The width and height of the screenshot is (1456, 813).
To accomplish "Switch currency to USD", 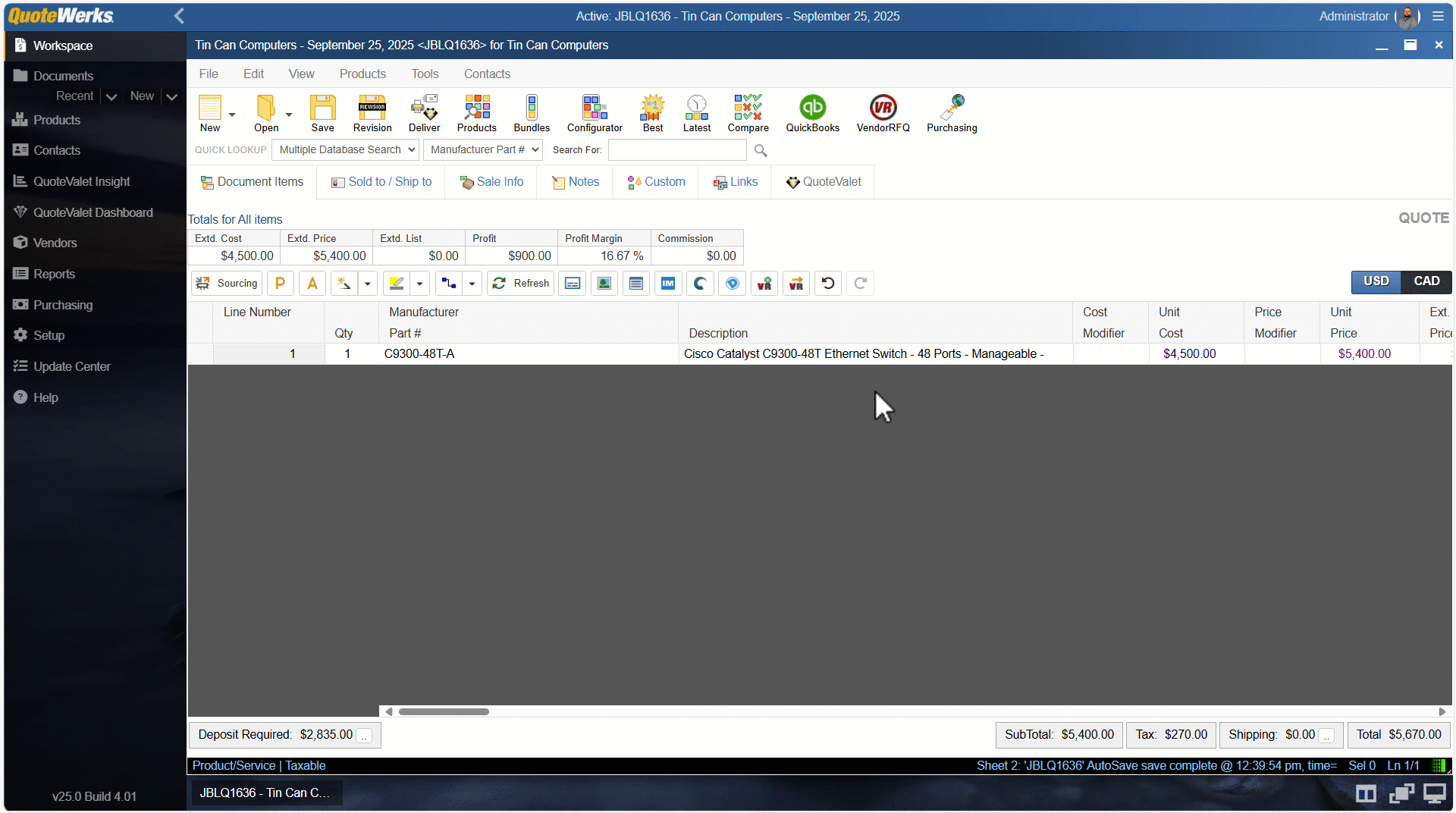I will tap(1376, 281).
